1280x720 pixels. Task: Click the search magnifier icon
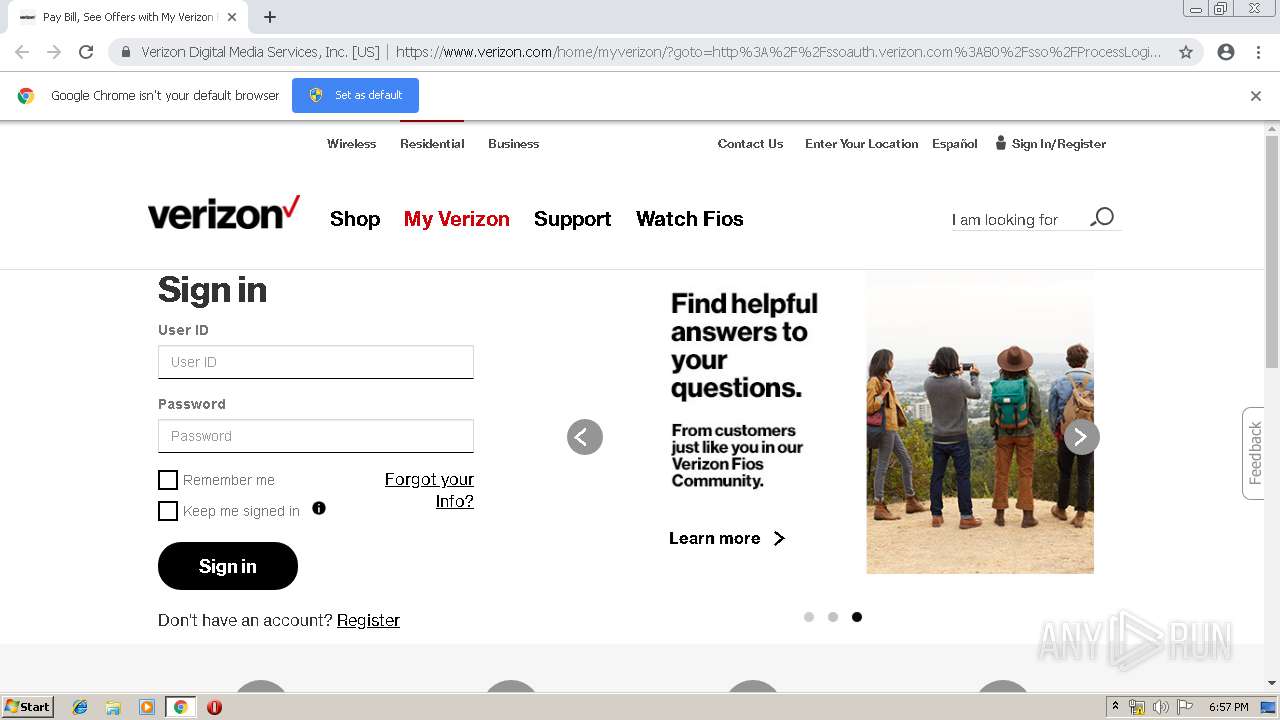1102,217
